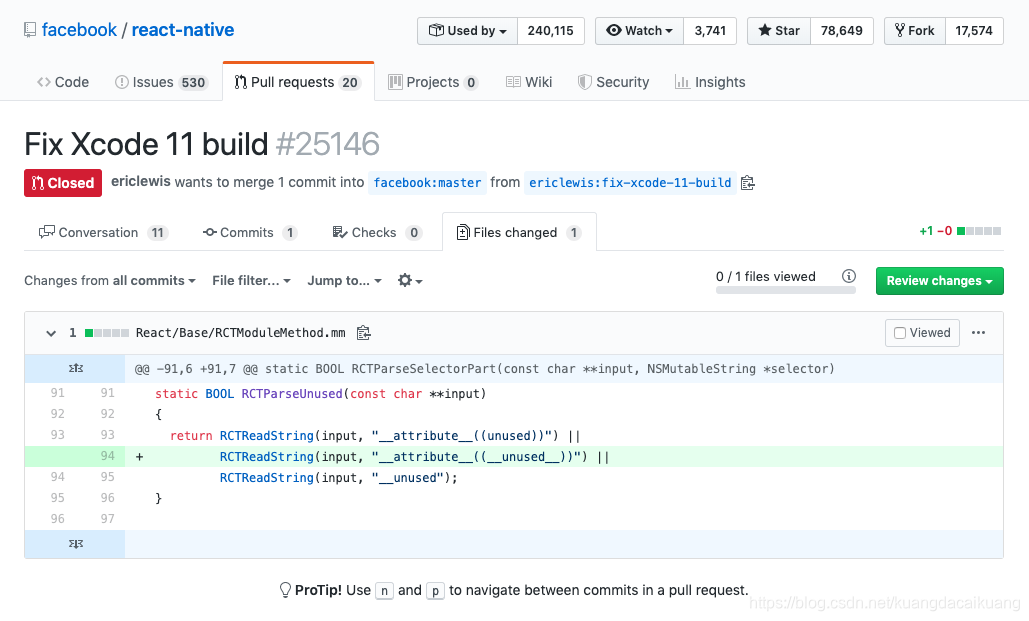View the 240,115 dependents count
This screenshot has height=621, width=1029.
551,31
